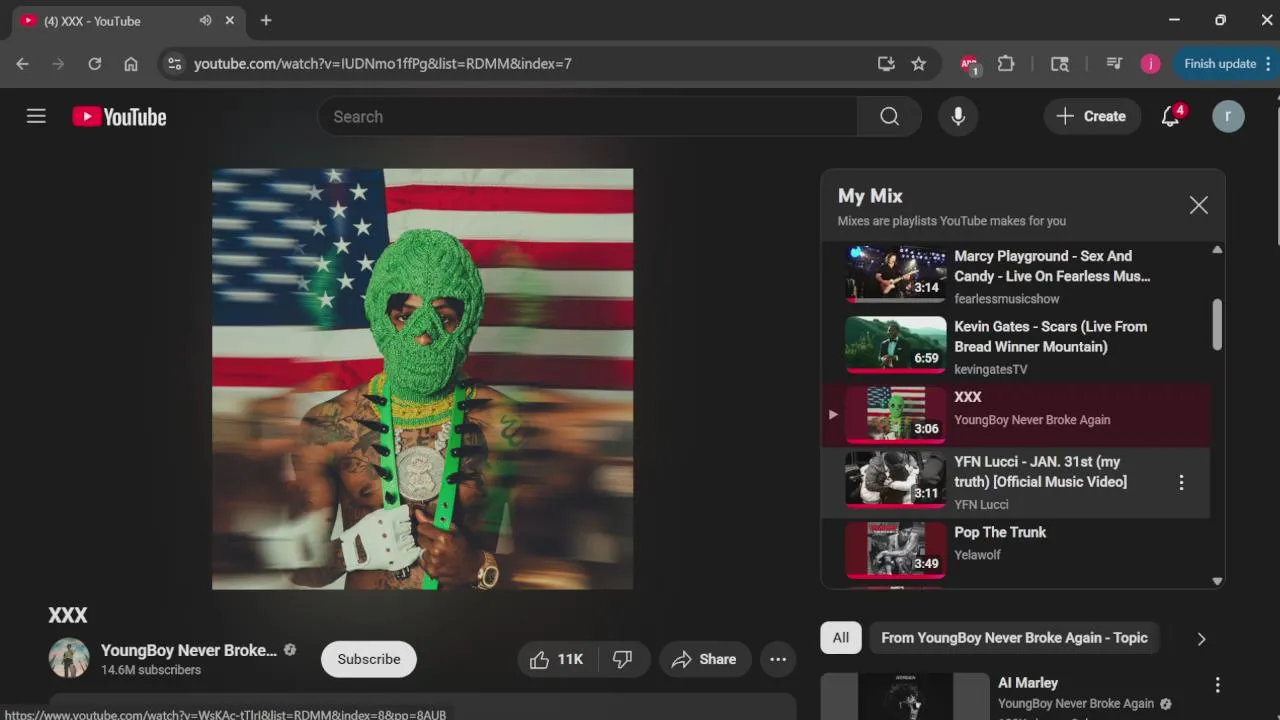Open the Create button

(x=1091, y=116)
